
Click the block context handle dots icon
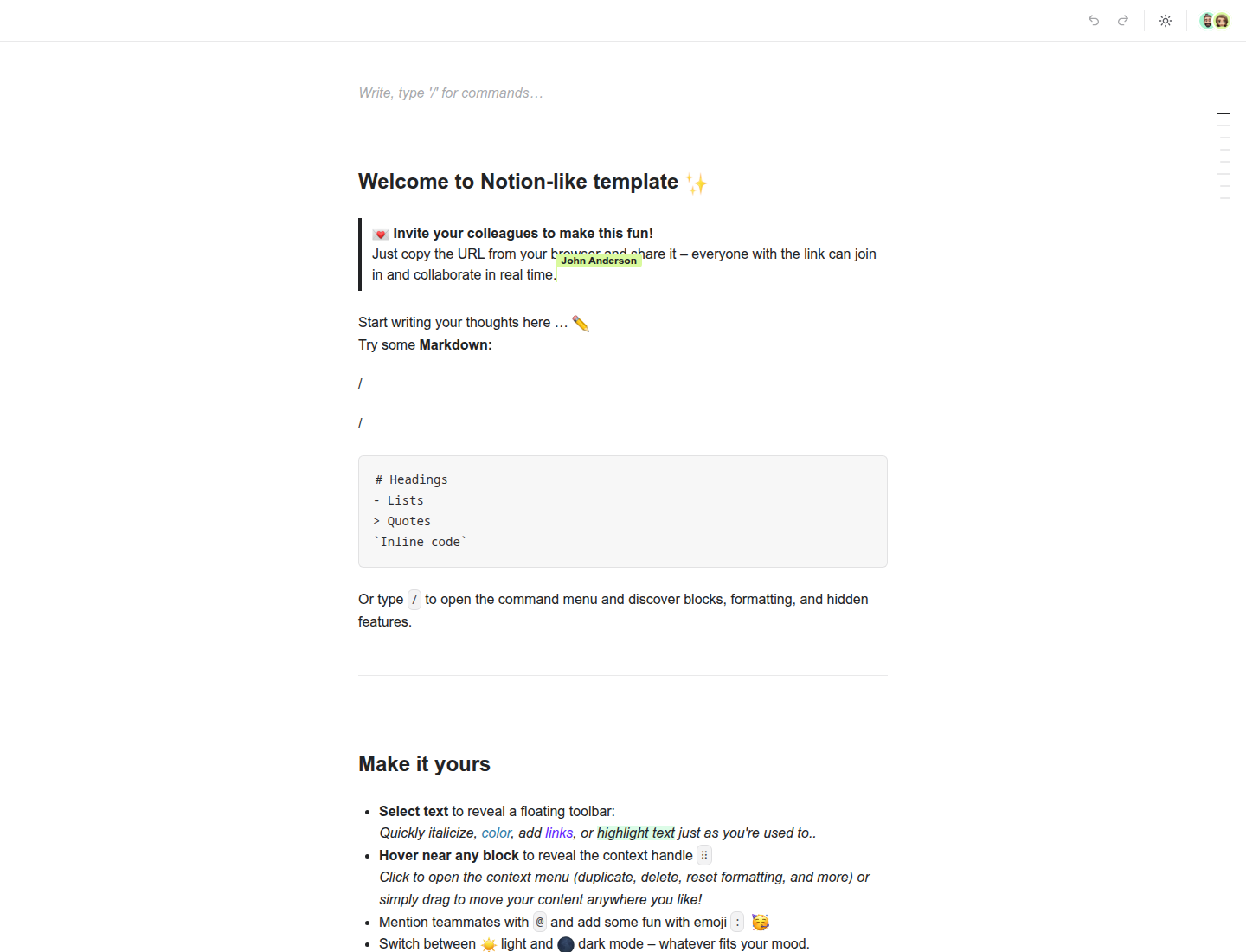704,855
